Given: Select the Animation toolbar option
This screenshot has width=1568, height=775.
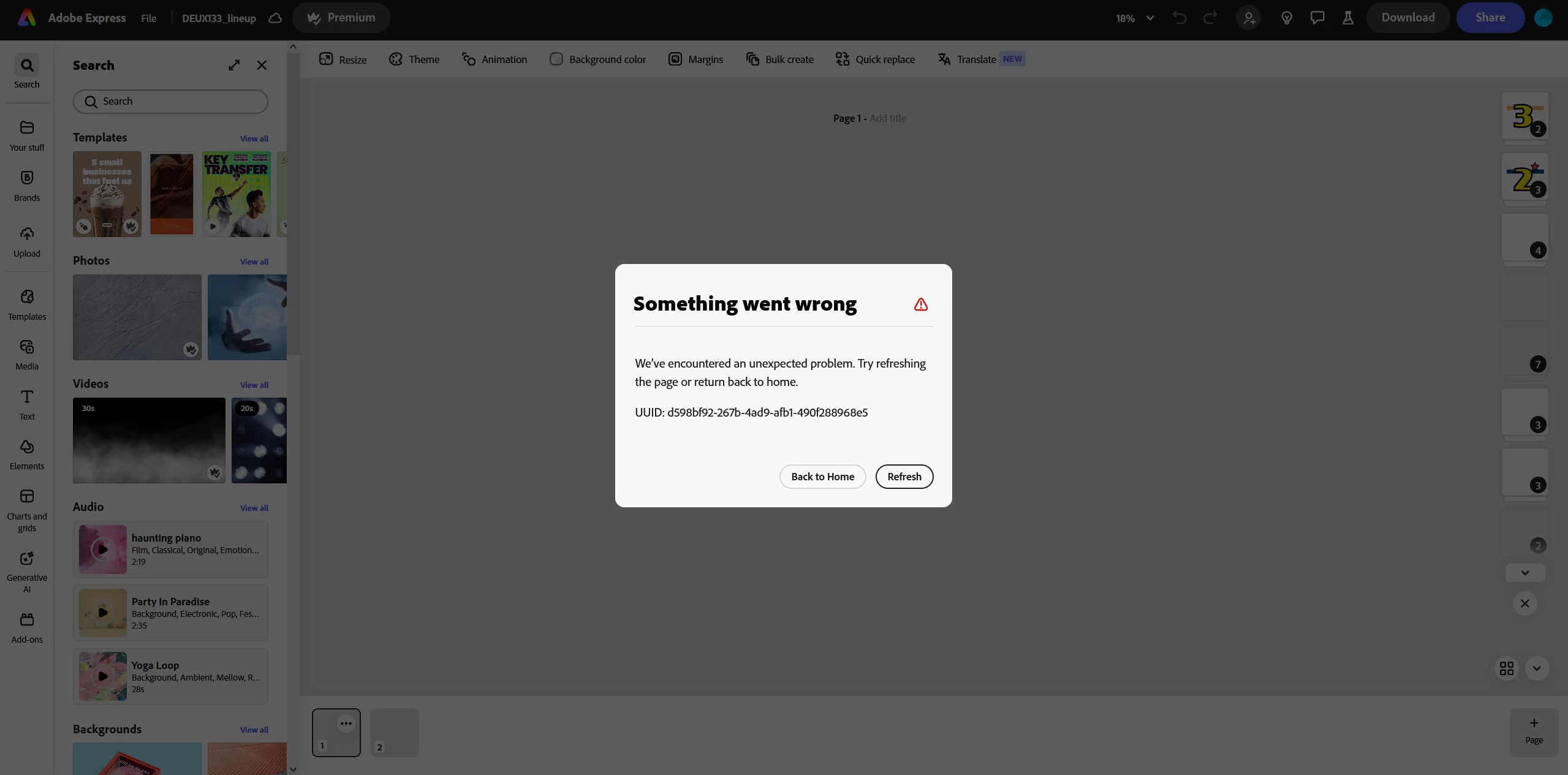Looking at the screenshot, I should 494,59.
